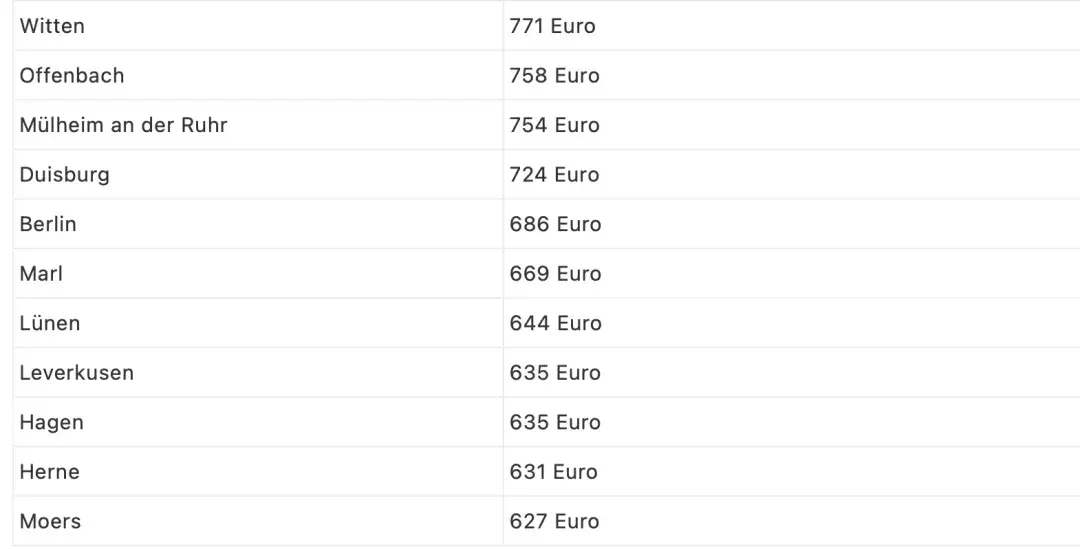Viewport: 1080px width, 549px height.
Task: Select the 631 Euro cell
Action: (553, 471)
